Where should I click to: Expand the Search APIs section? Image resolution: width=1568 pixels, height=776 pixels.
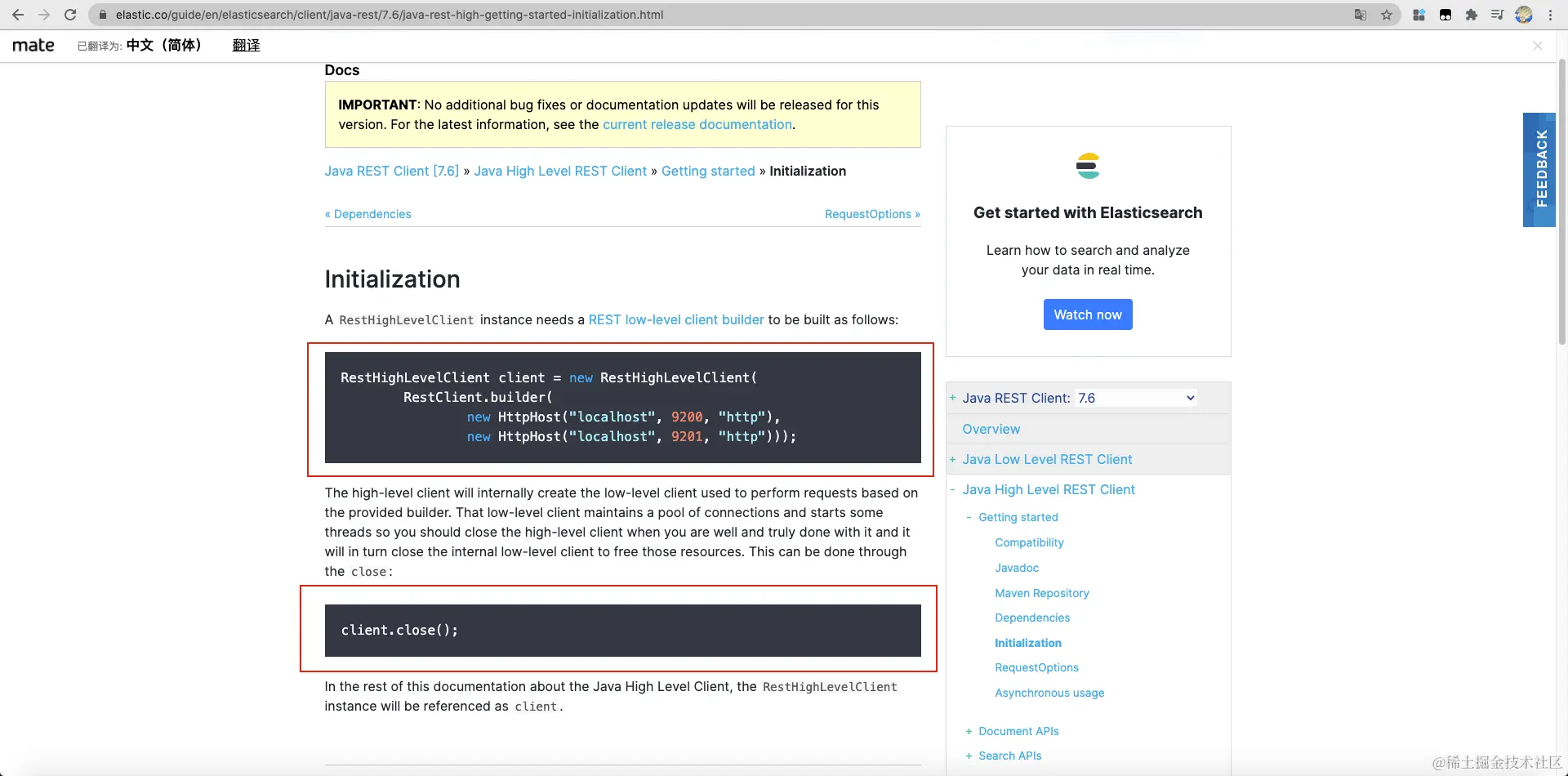click(969, 756)
